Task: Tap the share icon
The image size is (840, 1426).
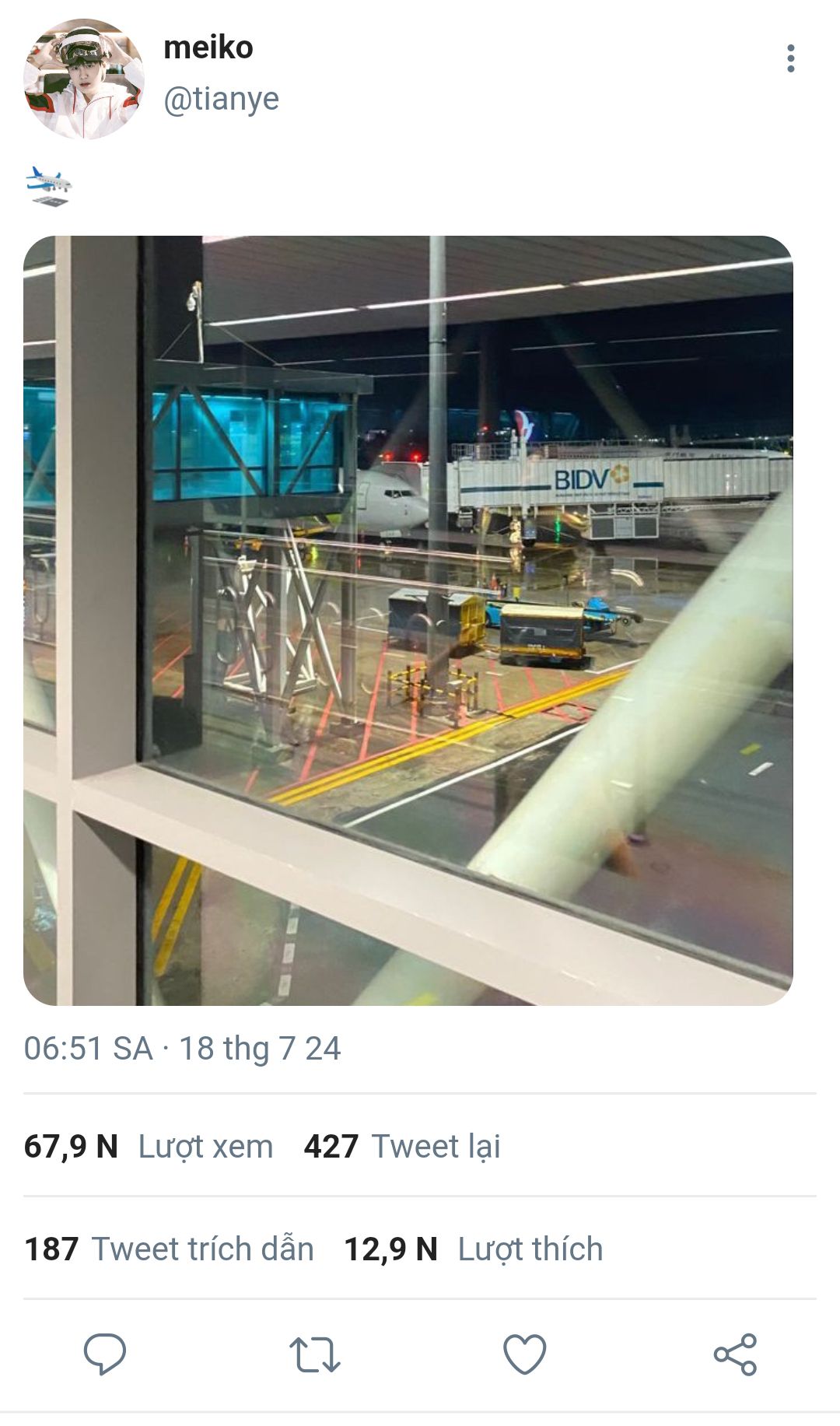Action: point(735,1354)
